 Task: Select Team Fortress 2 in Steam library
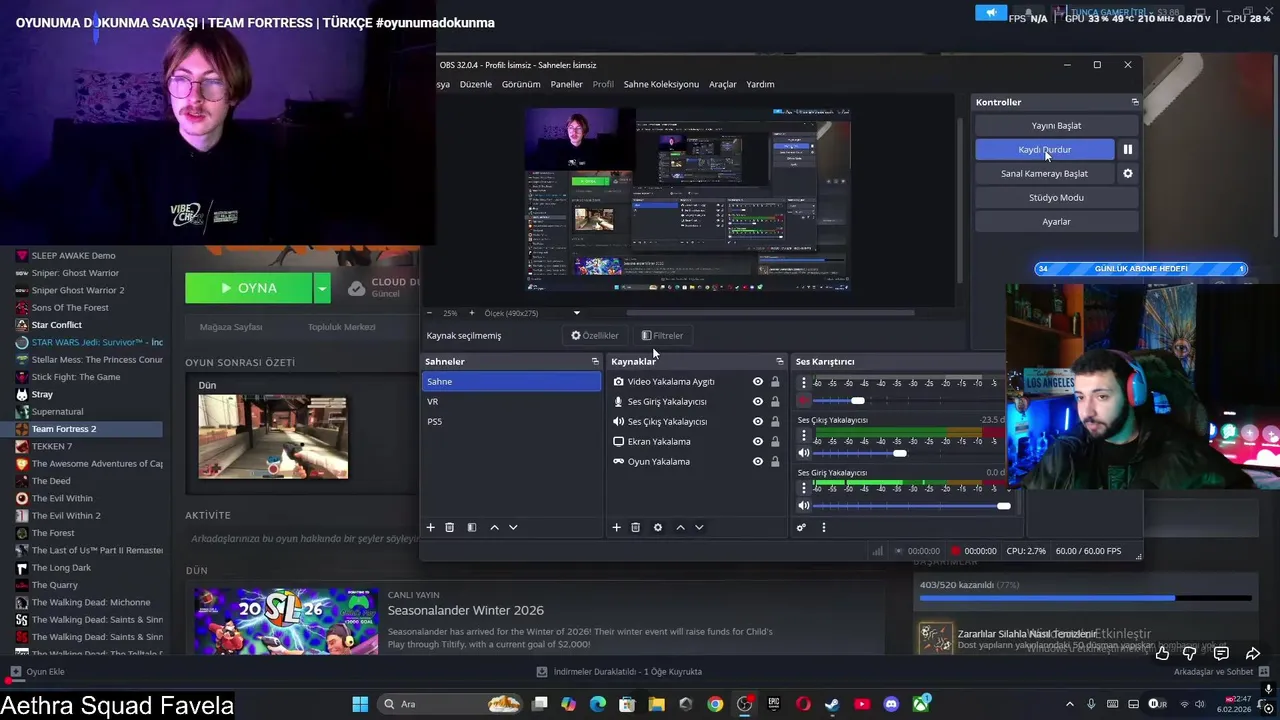(81, 429)
